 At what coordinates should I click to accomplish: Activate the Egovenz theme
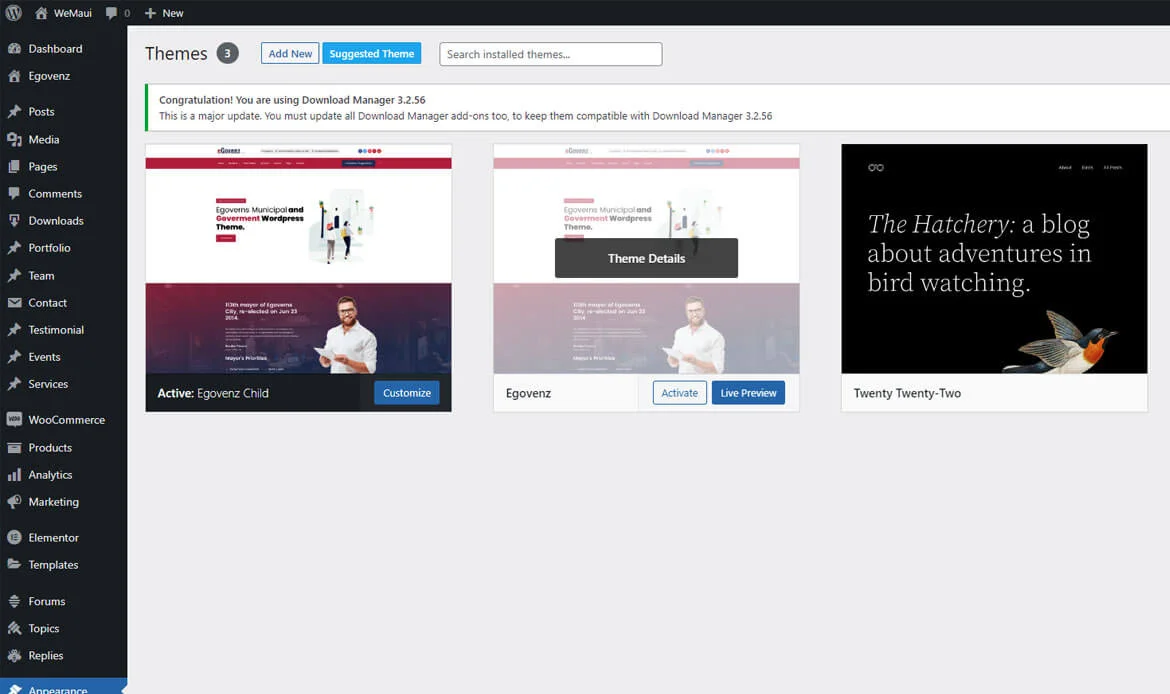click(679, 393)
